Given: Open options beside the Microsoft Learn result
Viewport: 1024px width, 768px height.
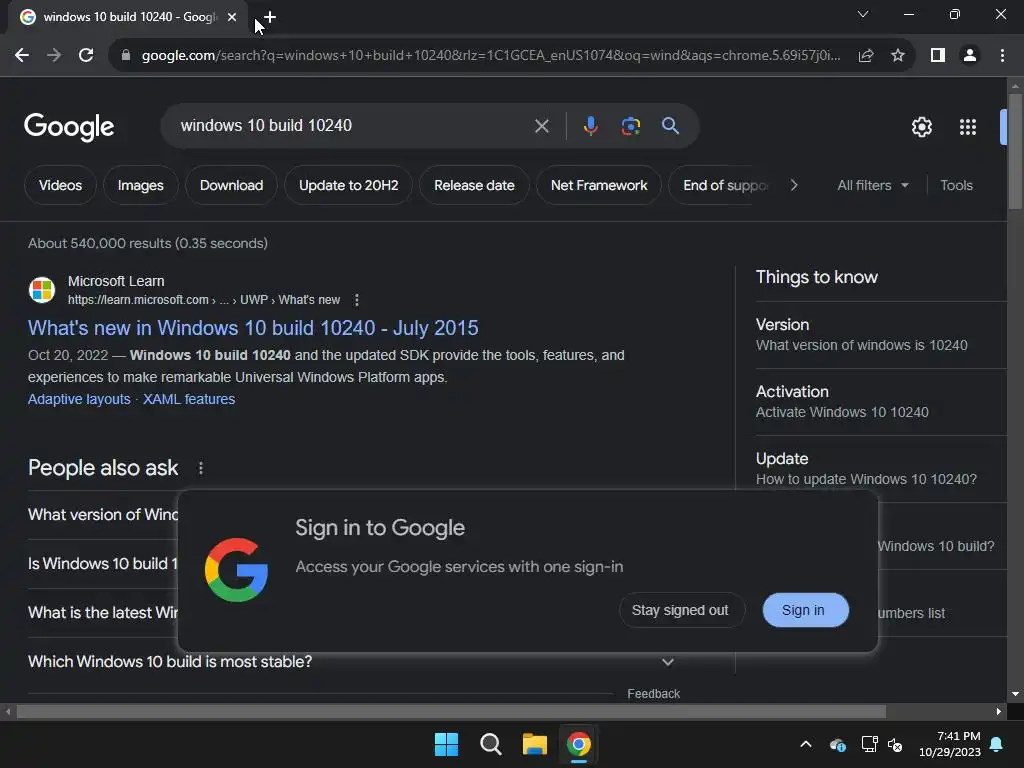Looking at the screenshot, I should pos(357,300).
